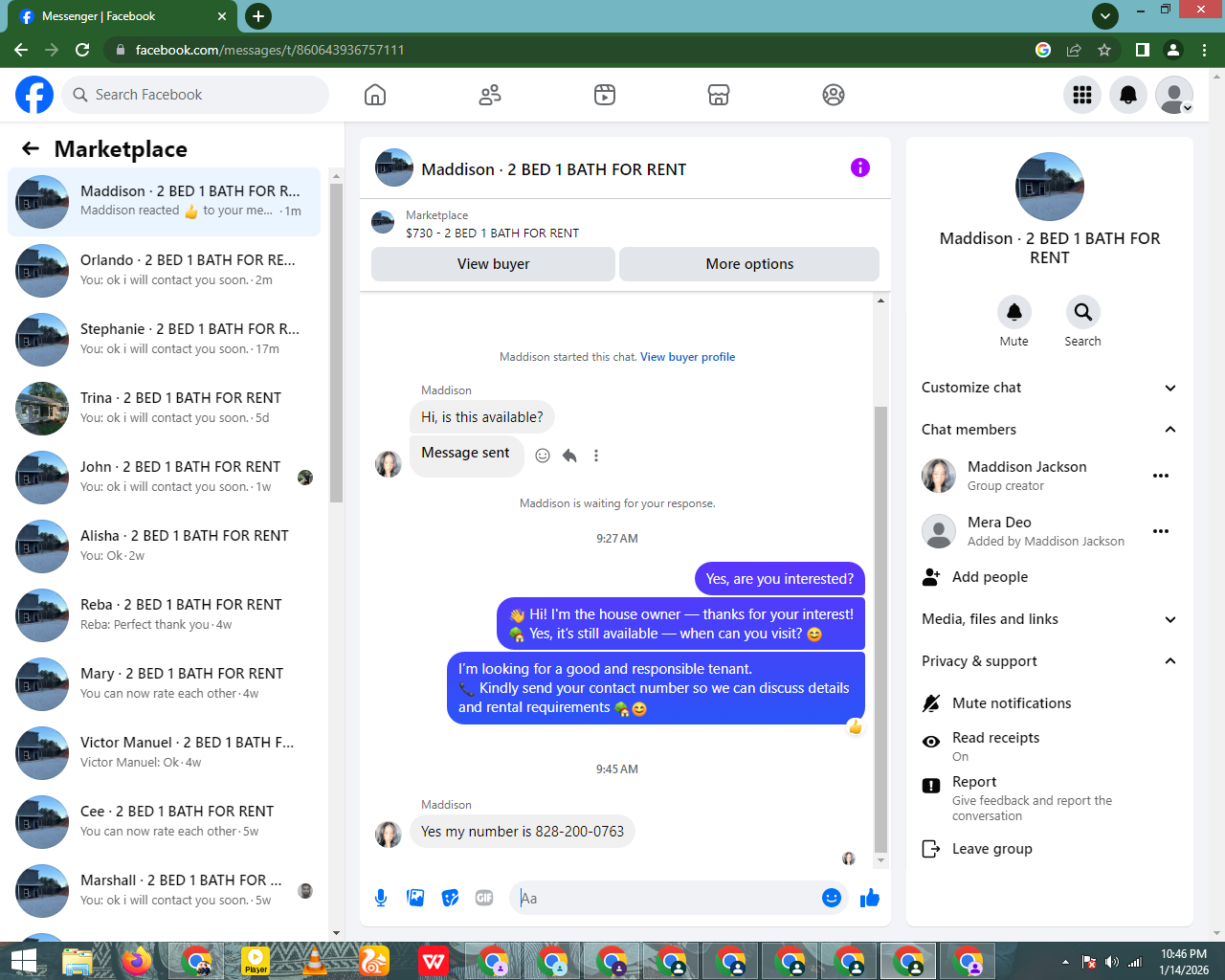Choose a GIF icon
Image resolution: width=1225 pixels, height=980 pixels.
click(484, 898)
